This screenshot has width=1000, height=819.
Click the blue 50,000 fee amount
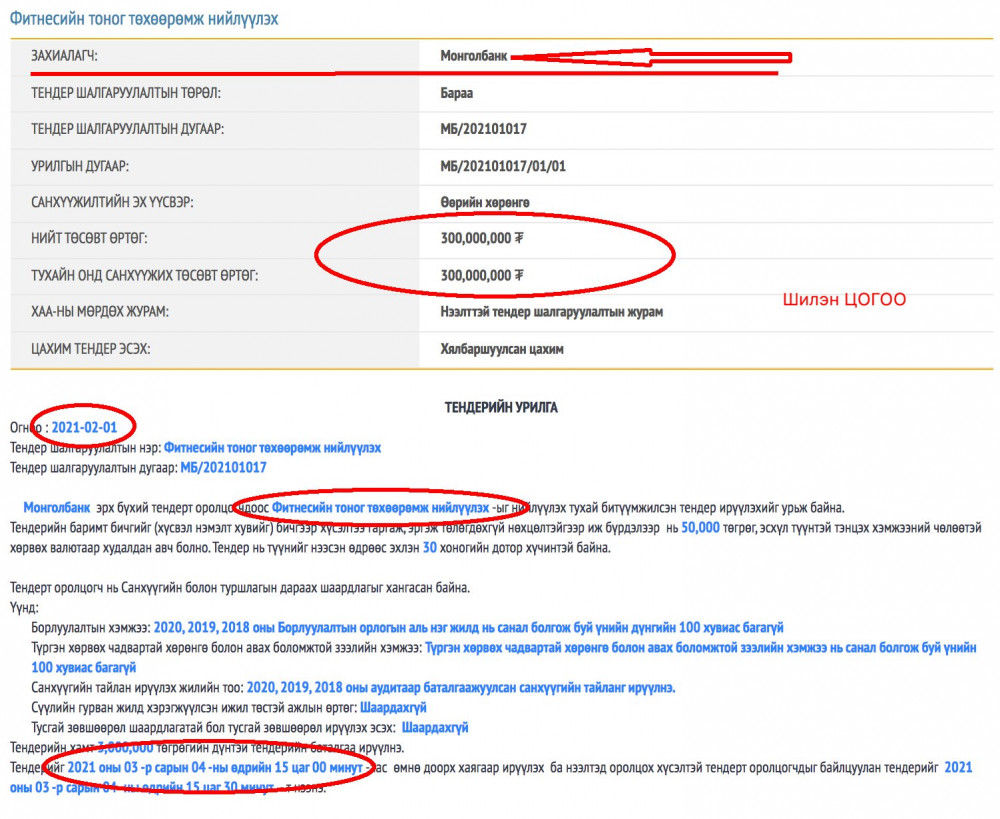click(700, 526)
